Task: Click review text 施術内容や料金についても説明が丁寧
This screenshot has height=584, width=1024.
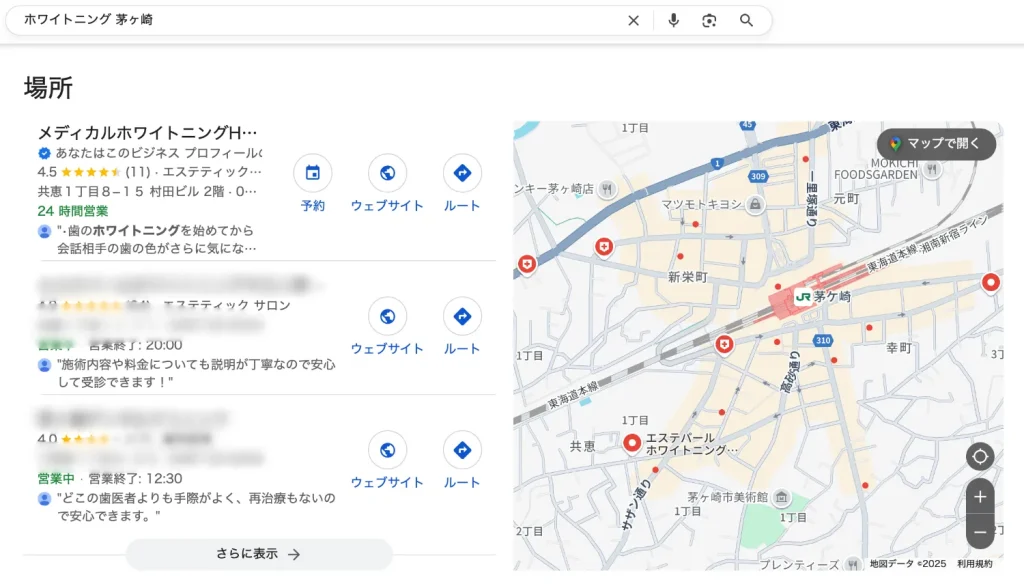Action: pyautogui.click(x=196, y=373)
